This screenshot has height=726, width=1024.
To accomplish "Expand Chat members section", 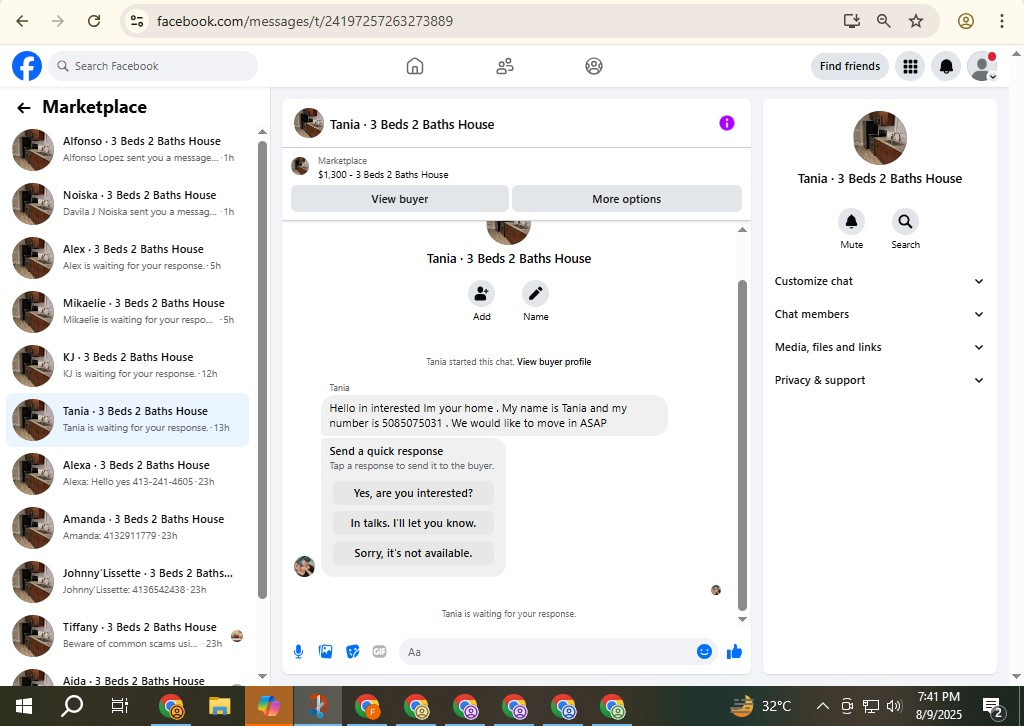I will click(879, 314).
